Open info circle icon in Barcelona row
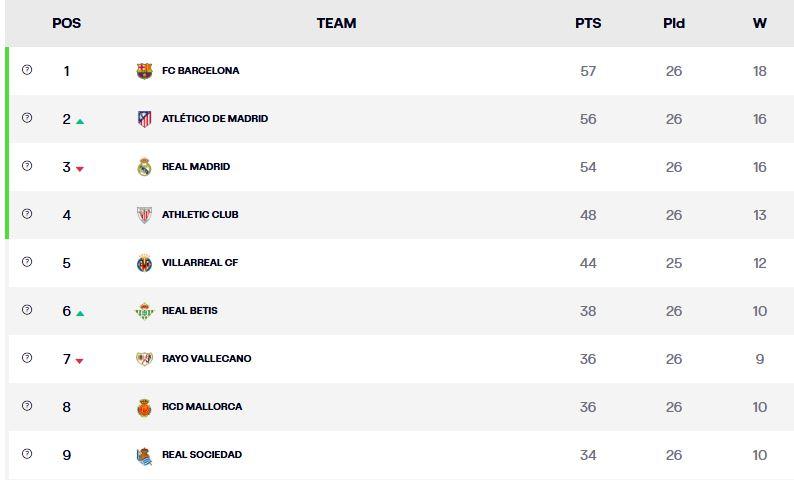 [x=27, y=70]
